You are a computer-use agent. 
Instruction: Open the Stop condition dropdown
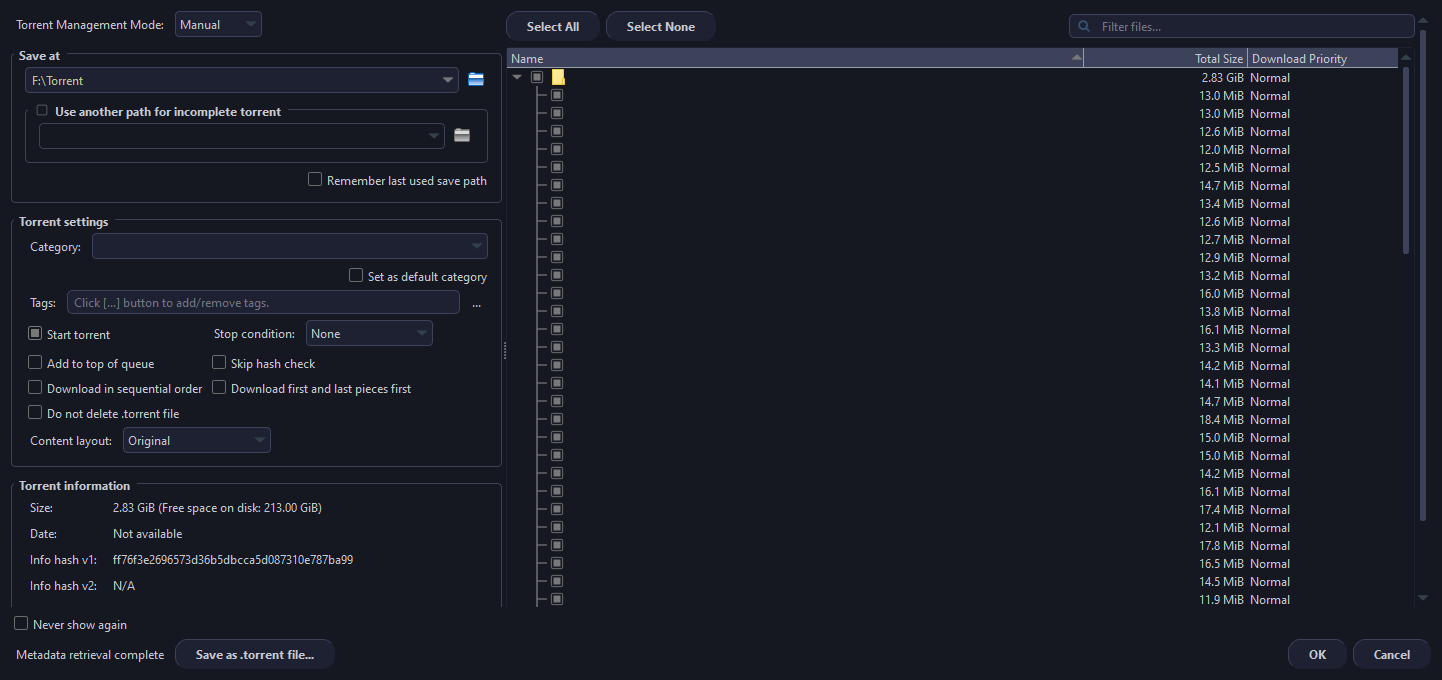(369, 334)
